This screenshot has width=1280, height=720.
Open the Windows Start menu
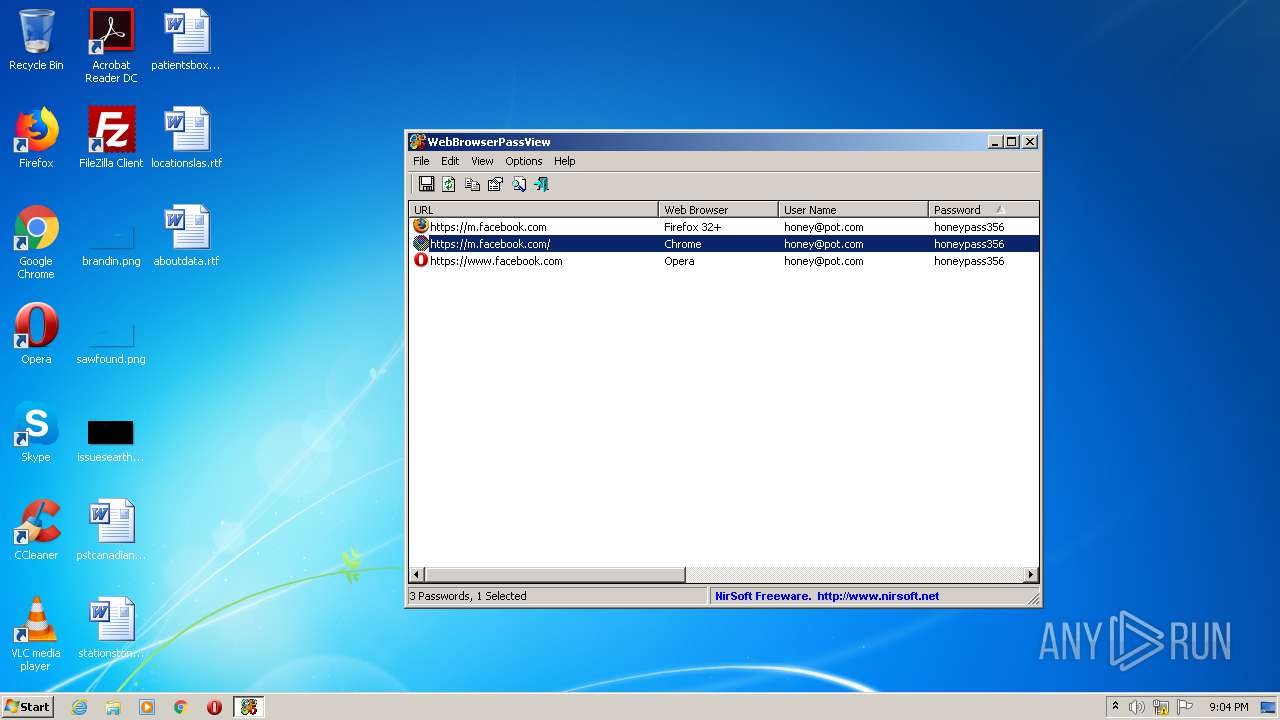click(x=27, y=706)
